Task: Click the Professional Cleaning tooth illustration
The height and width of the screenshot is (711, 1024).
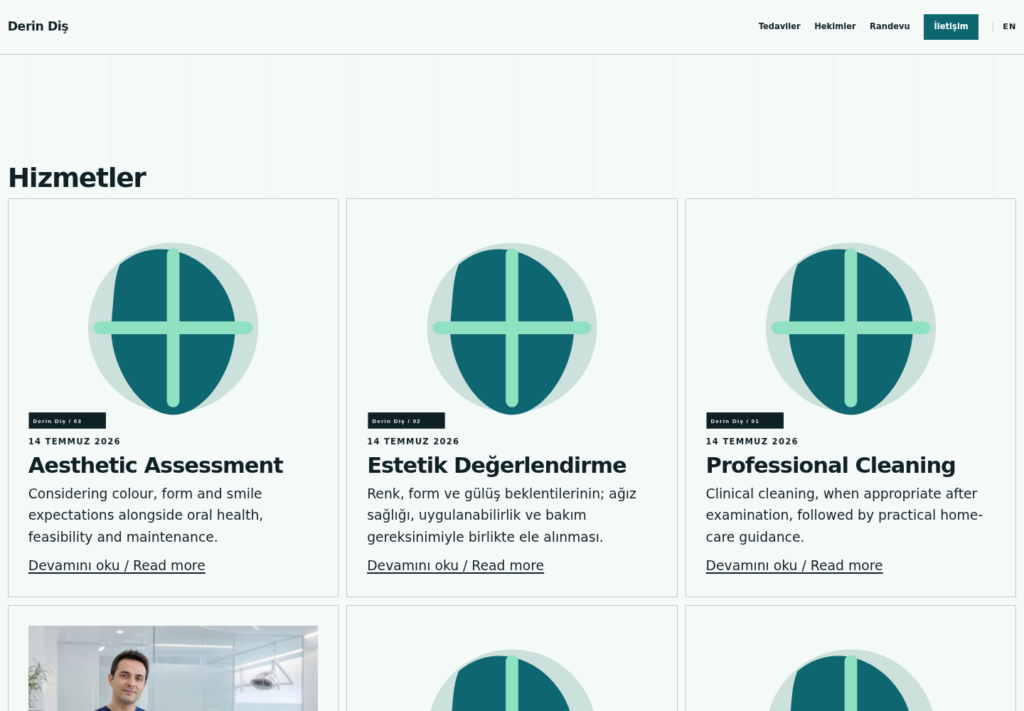Action: (x=850, y=328)
